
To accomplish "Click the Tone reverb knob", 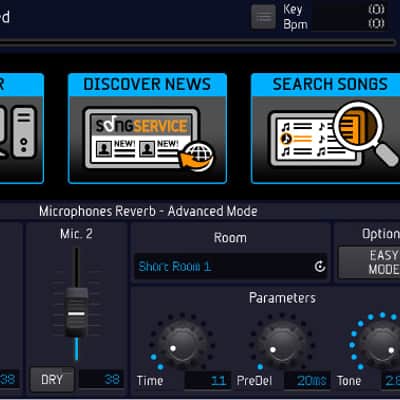I will [x=380, y=343].
